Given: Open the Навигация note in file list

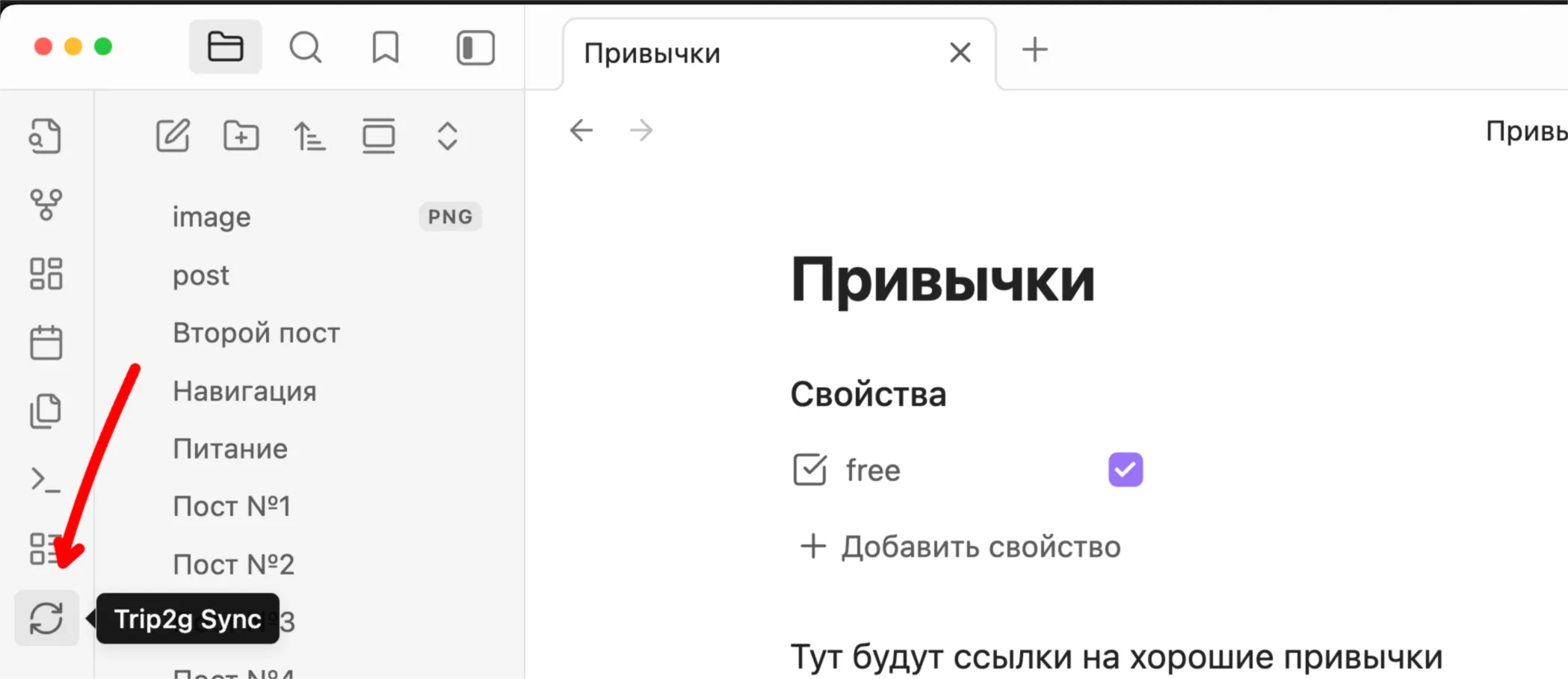Looking at the screenshot, I should point(244,391).
